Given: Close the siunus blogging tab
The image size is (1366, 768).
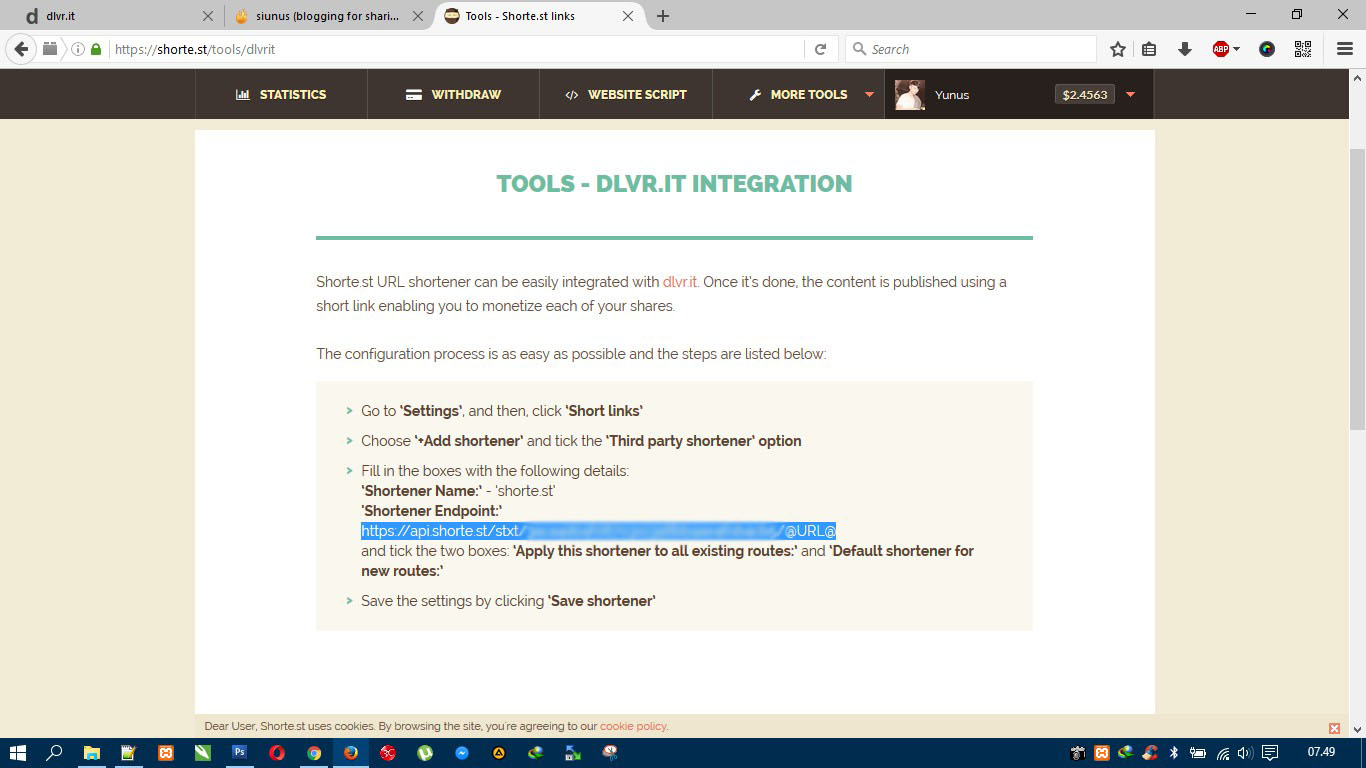Looking at the screenshot, I should point(417,16).
